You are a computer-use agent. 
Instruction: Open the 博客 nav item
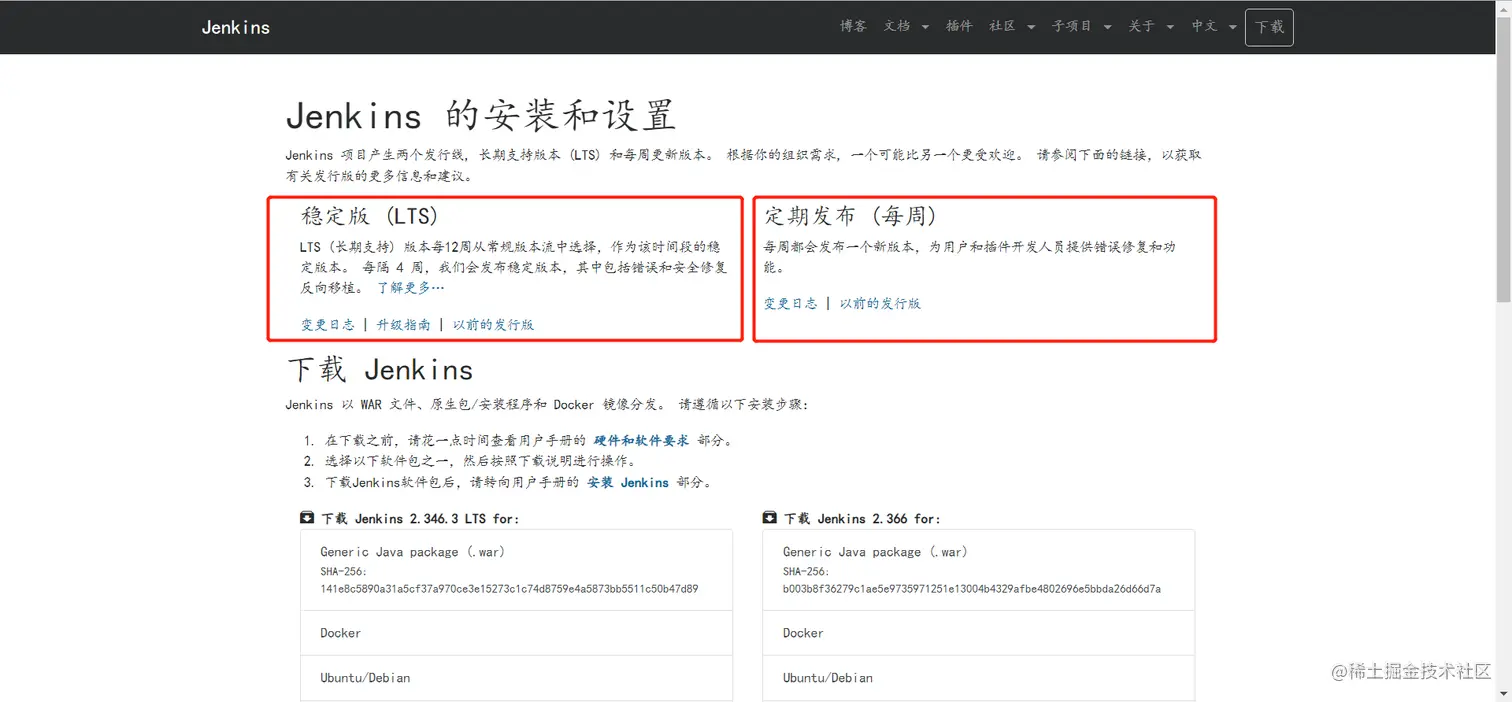click(853, 27)
